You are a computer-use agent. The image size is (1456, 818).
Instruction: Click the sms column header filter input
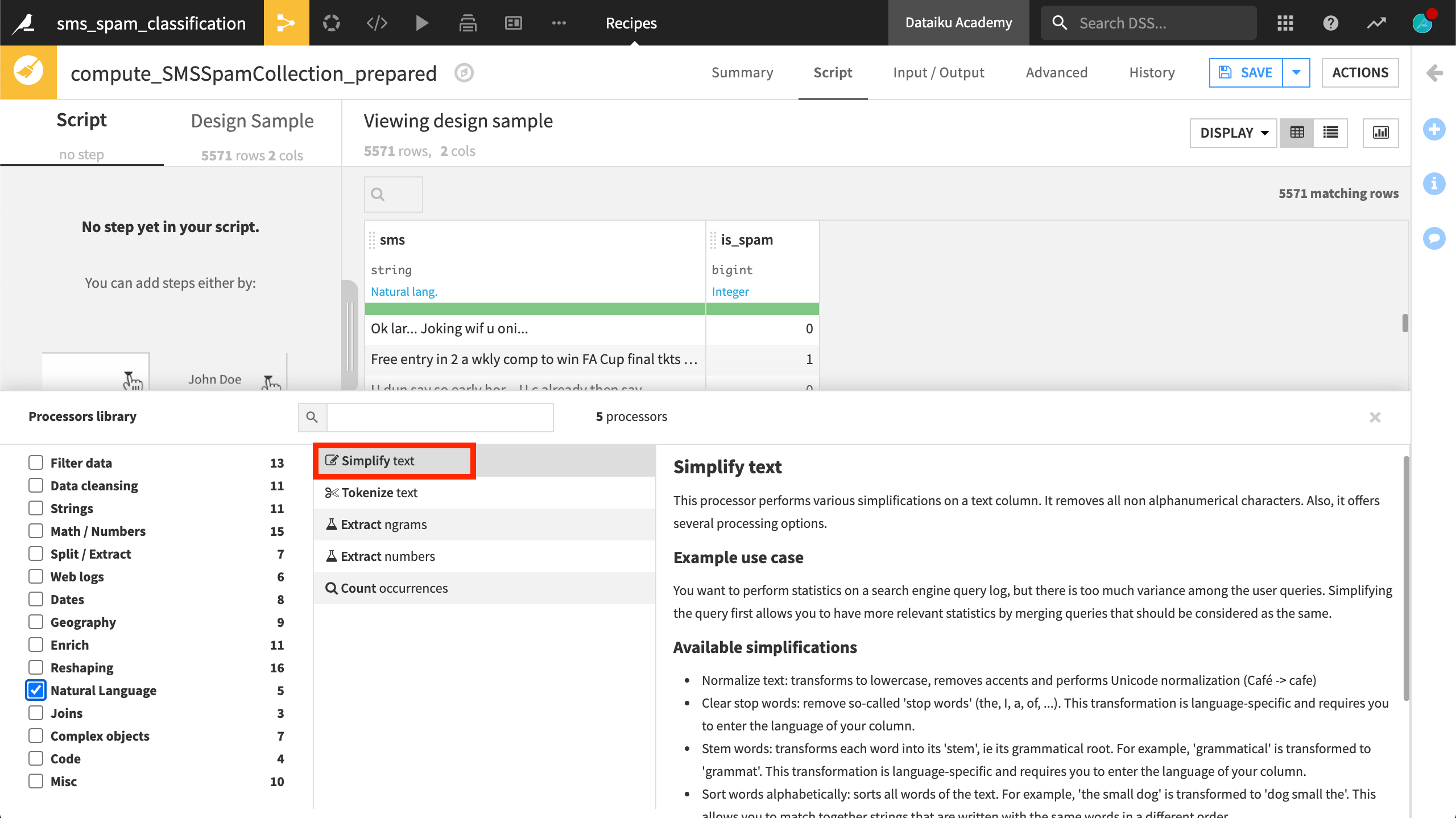click(393, 193)
